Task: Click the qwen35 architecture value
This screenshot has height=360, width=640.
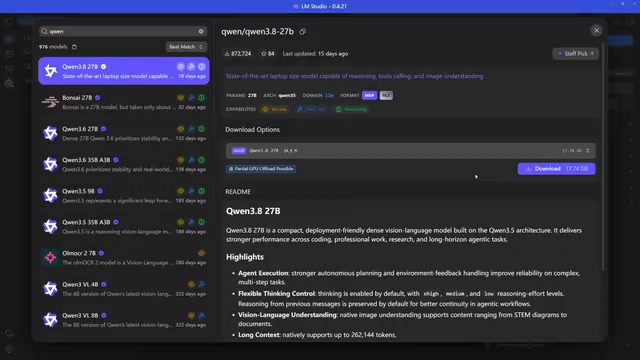Action: (287, 96)
